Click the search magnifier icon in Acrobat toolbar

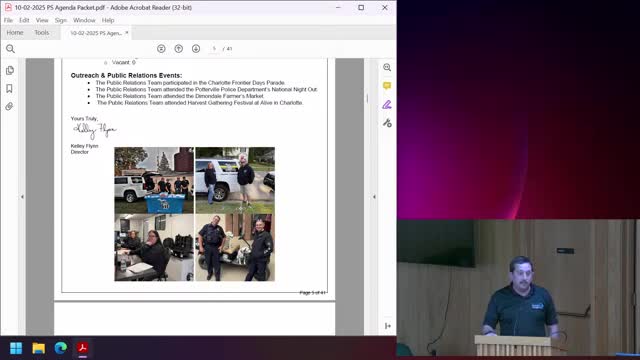coord(10,49)
